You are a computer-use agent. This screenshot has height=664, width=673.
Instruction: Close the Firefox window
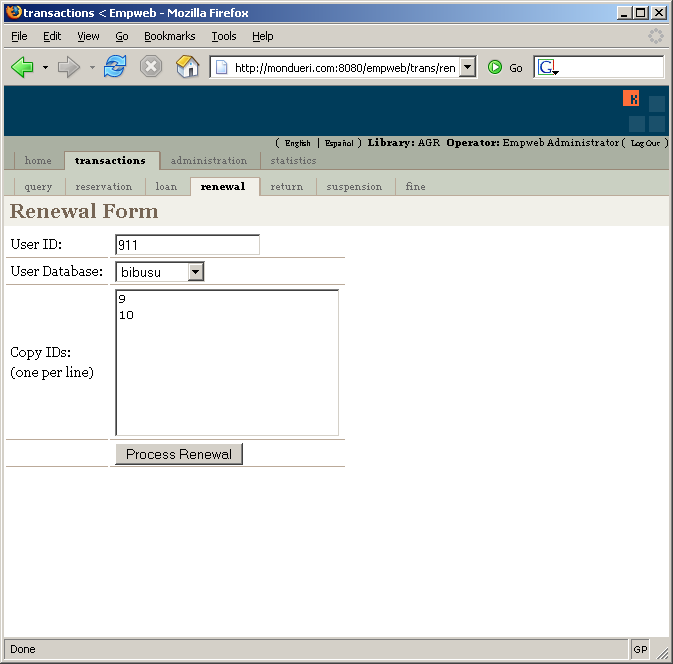(x=658, y=13)
